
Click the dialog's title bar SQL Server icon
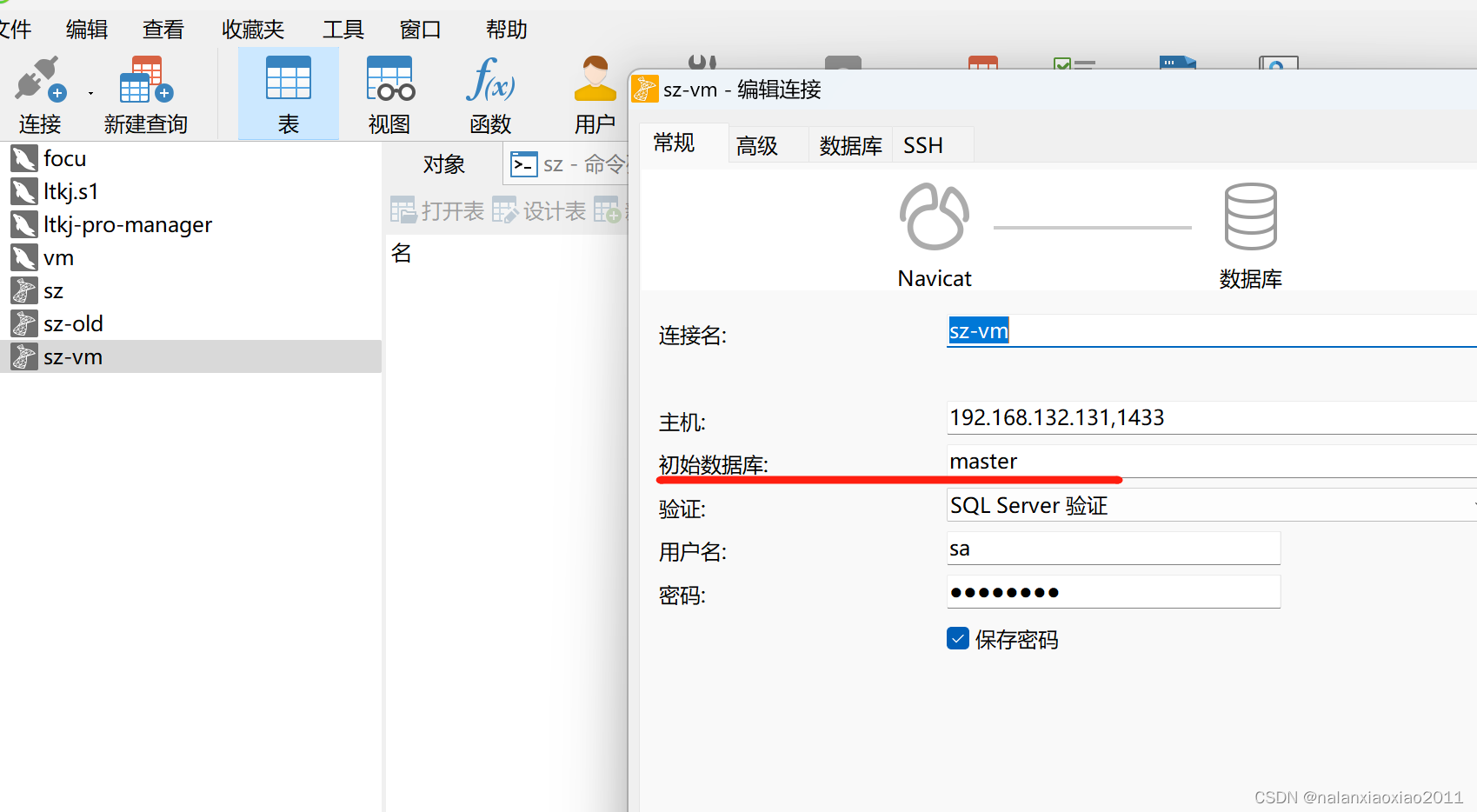click(x=645, y=89)
